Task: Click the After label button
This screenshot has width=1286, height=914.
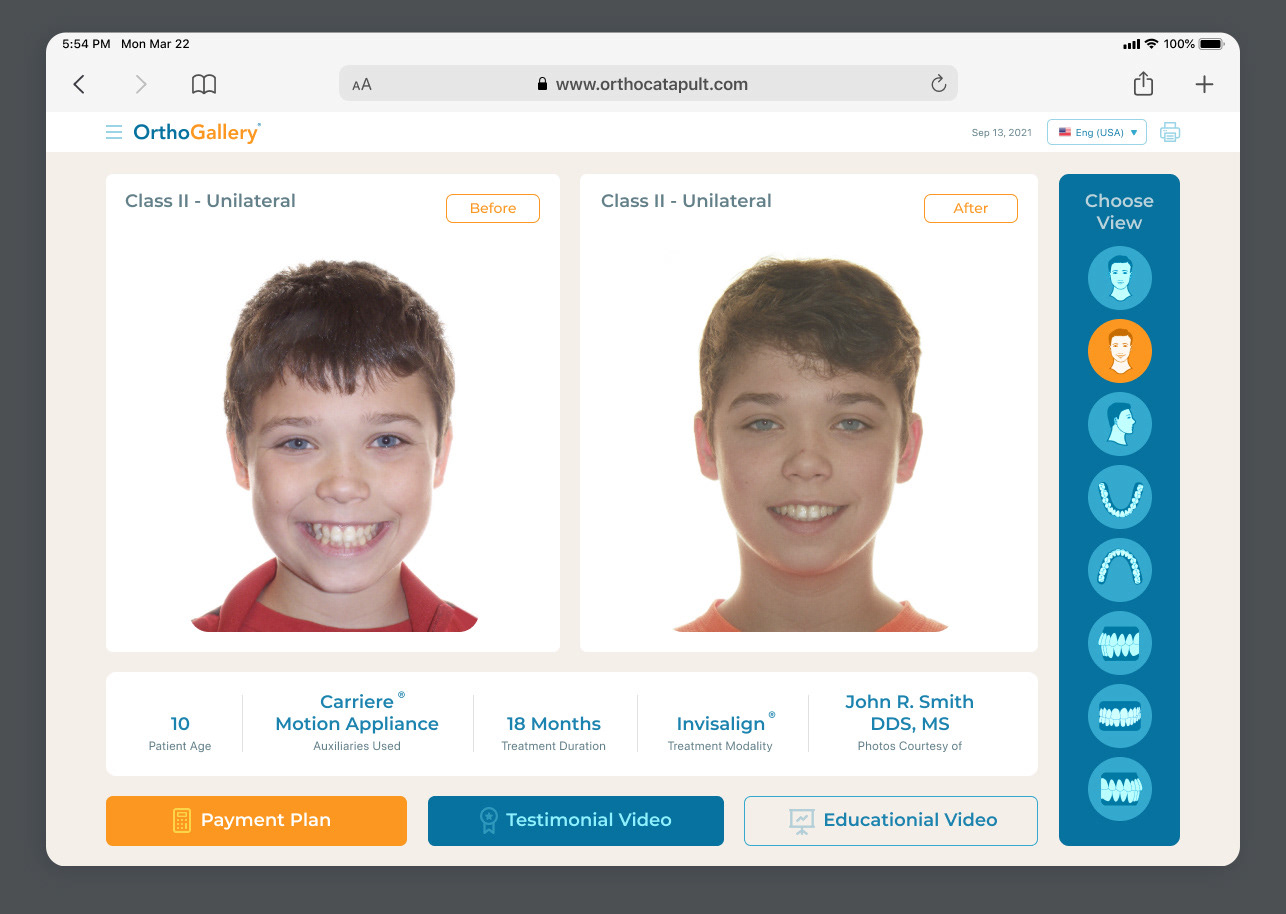Action: (971, 208)
